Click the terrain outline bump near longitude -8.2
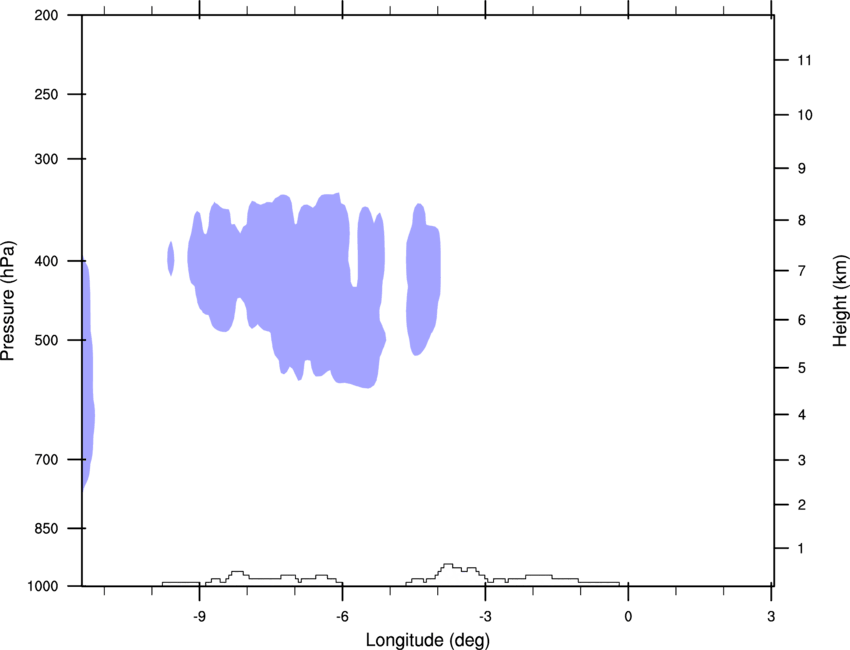This screenshot has height=650, width=850. click(237, 574)
